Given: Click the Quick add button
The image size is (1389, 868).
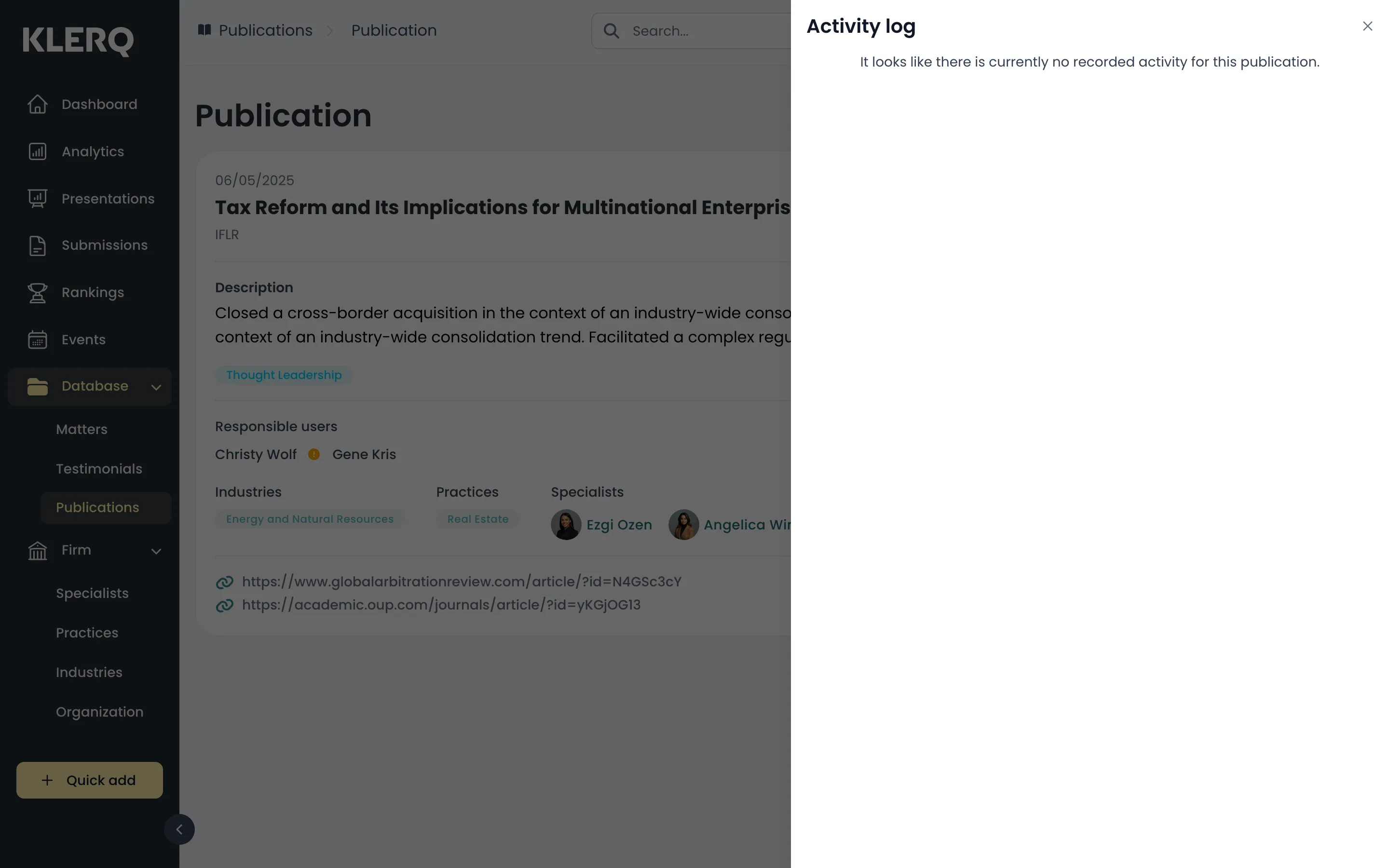Looking at the screenshot, I should click(90, 780).
